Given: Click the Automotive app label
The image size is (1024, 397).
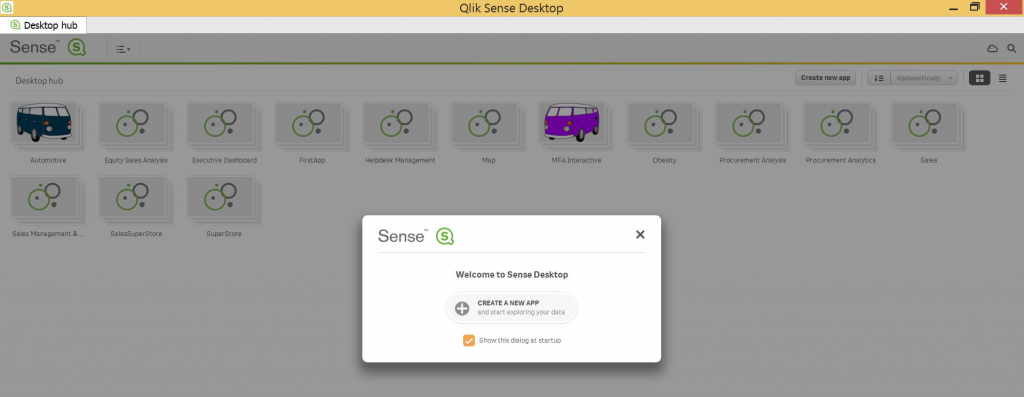Looking at the screenshot, I should click(x=48, y=160).
